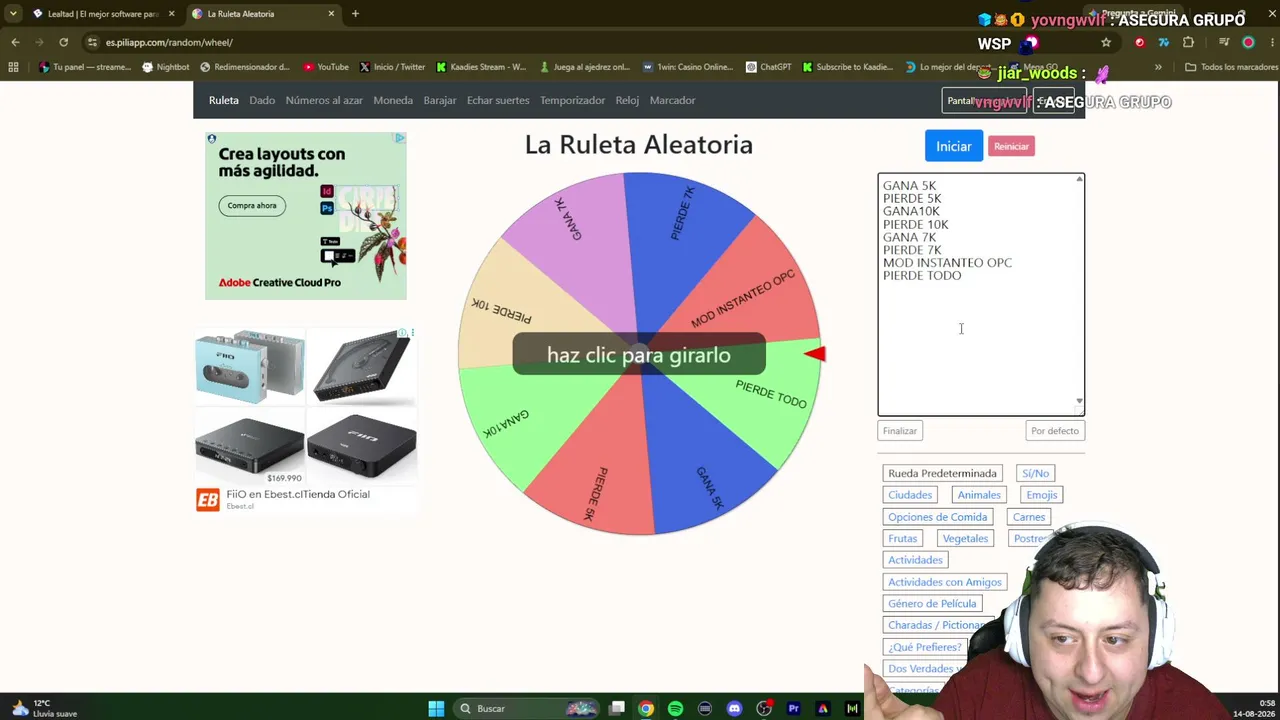This screenshot has height=720, width=1280.
Task: Open the Moneda coin flip page
Action: click(x=393, y=100)
